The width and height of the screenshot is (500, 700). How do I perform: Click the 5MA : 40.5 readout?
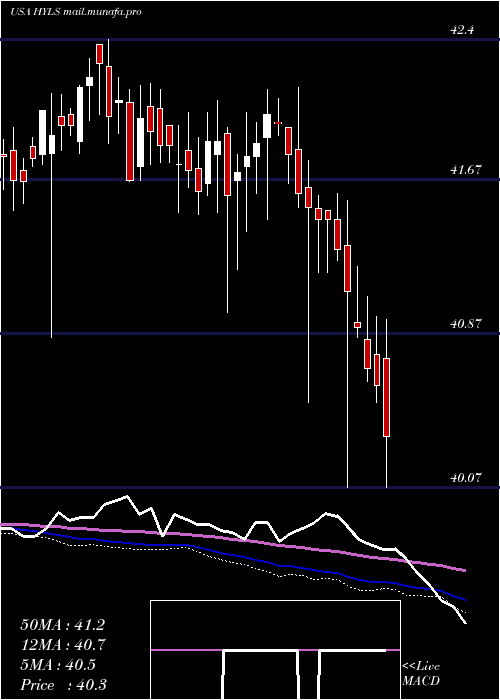tap(58, 665)
